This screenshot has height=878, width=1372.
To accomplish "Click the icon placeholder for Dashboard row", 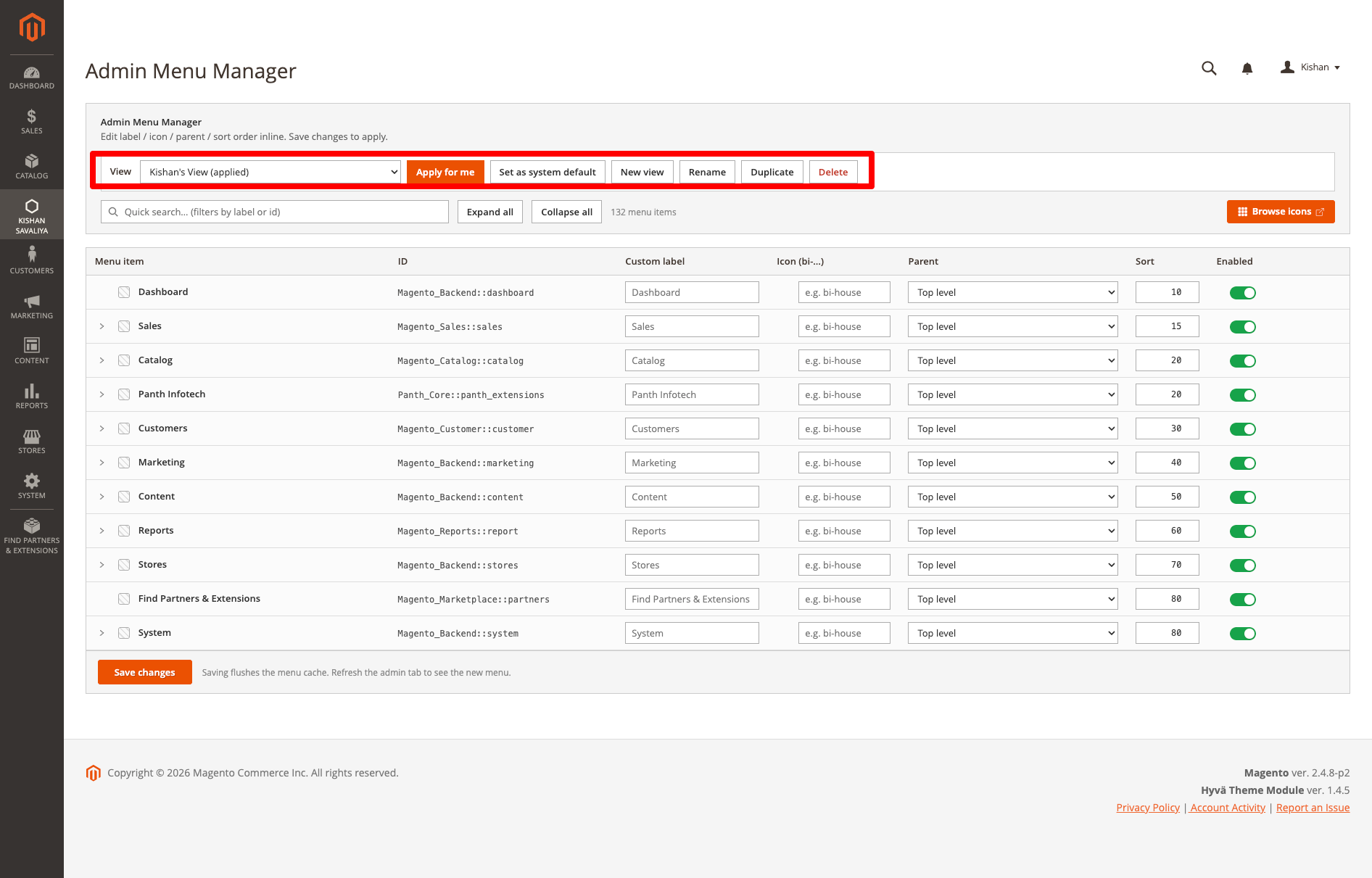I will tap(124, 292).
